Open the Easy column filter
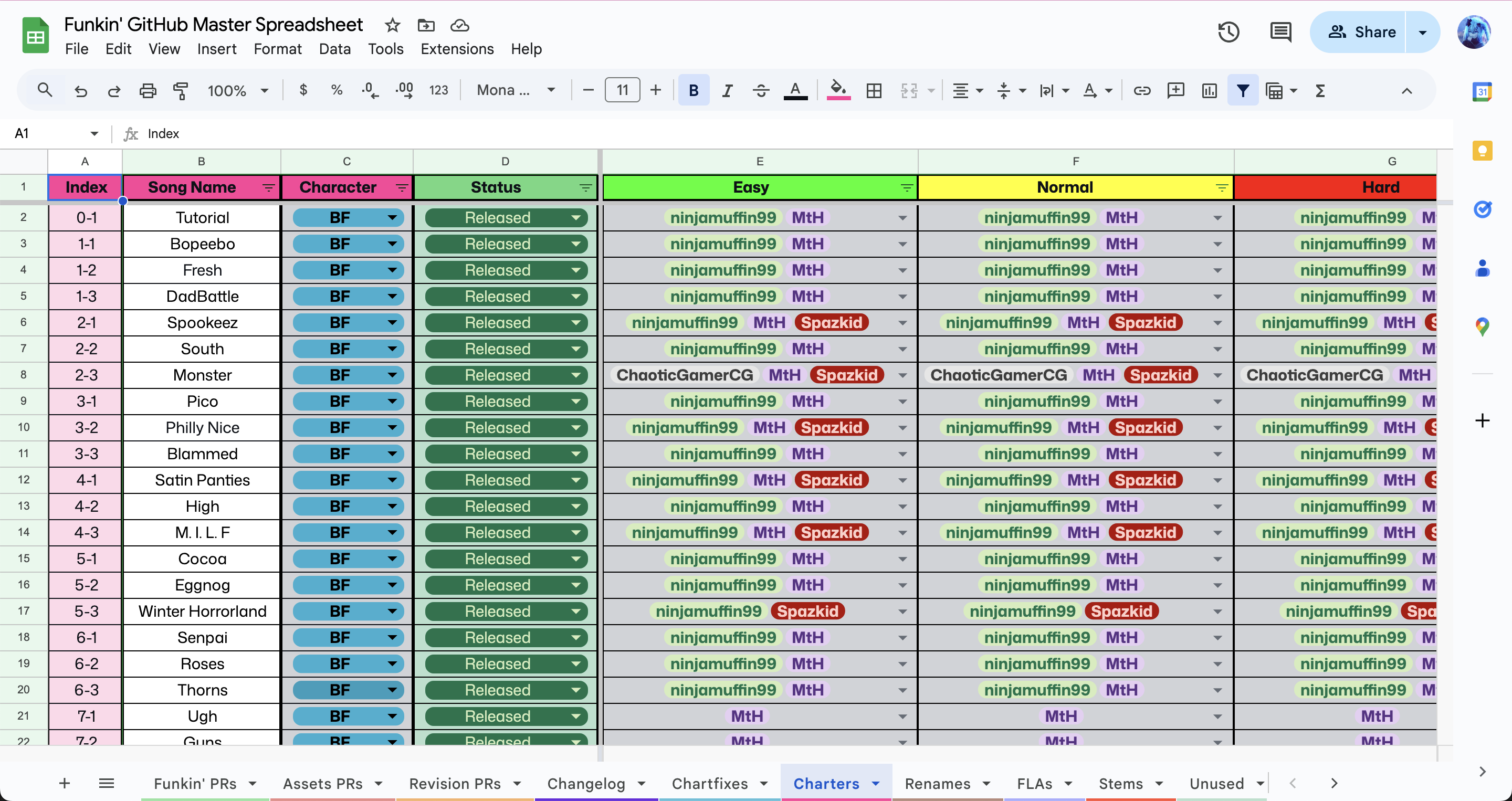 [906, 187]
